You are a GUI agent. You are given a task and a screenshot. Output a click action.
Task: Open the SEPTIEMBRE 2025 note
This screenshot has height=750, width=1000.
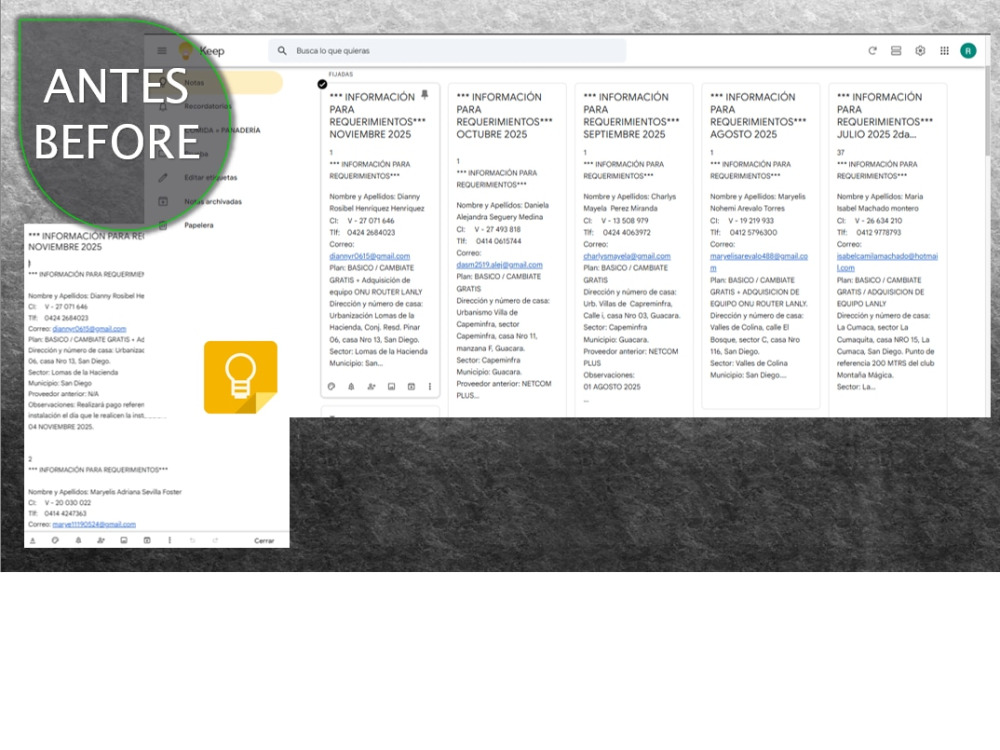(634, 250)
